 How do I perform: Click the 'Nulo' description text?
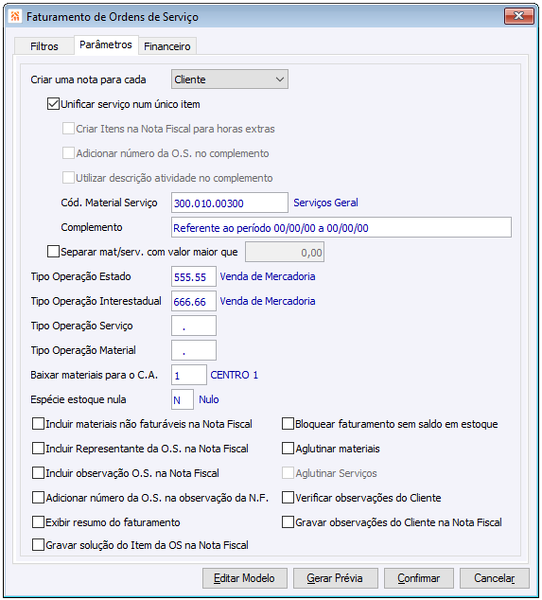click(x=209, y=399)
